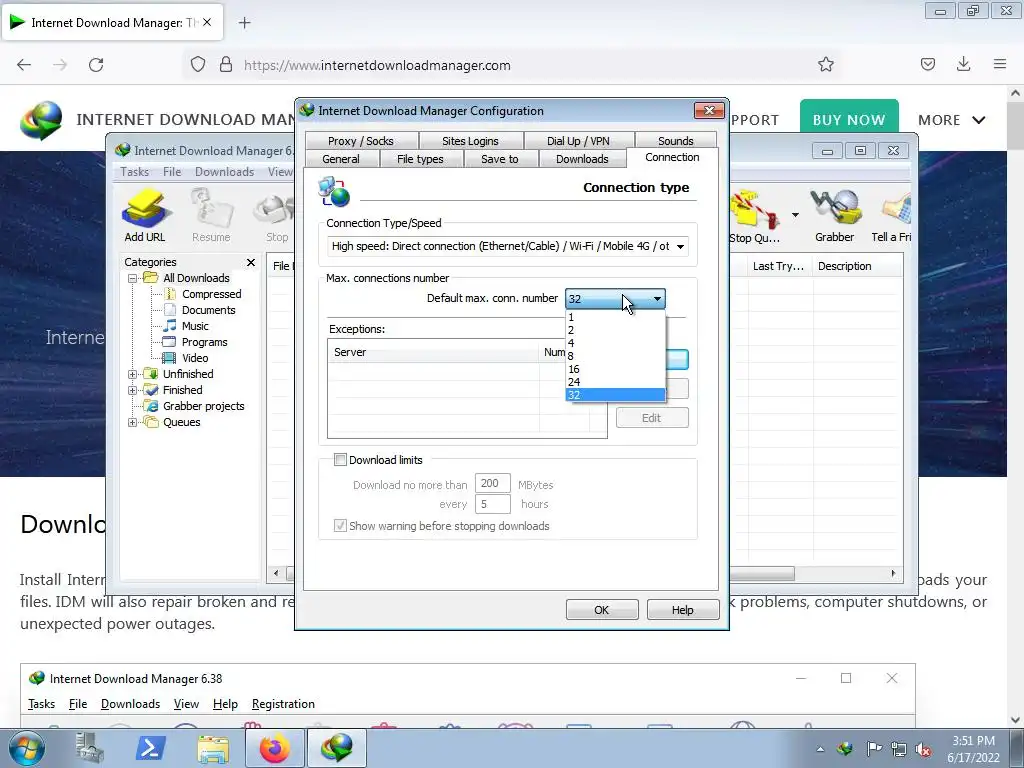Switch to the General tab

click(341, 159)
